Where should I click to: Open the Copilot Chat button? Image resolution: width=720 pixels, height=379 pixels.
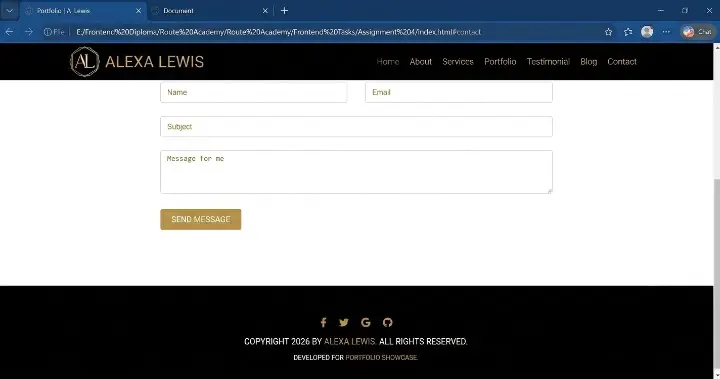[697, 32]
